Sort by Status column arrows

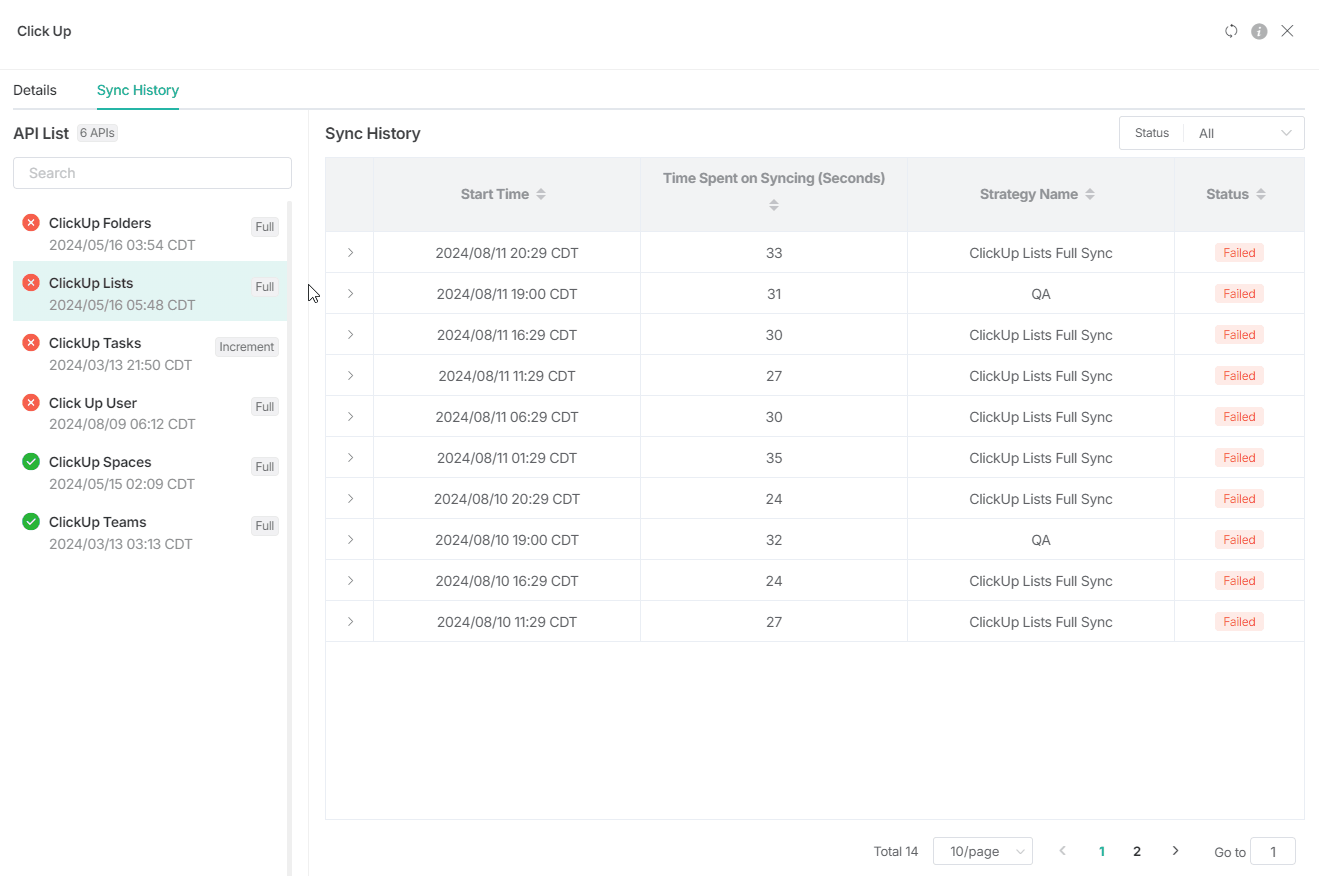tap(1261, 194)
